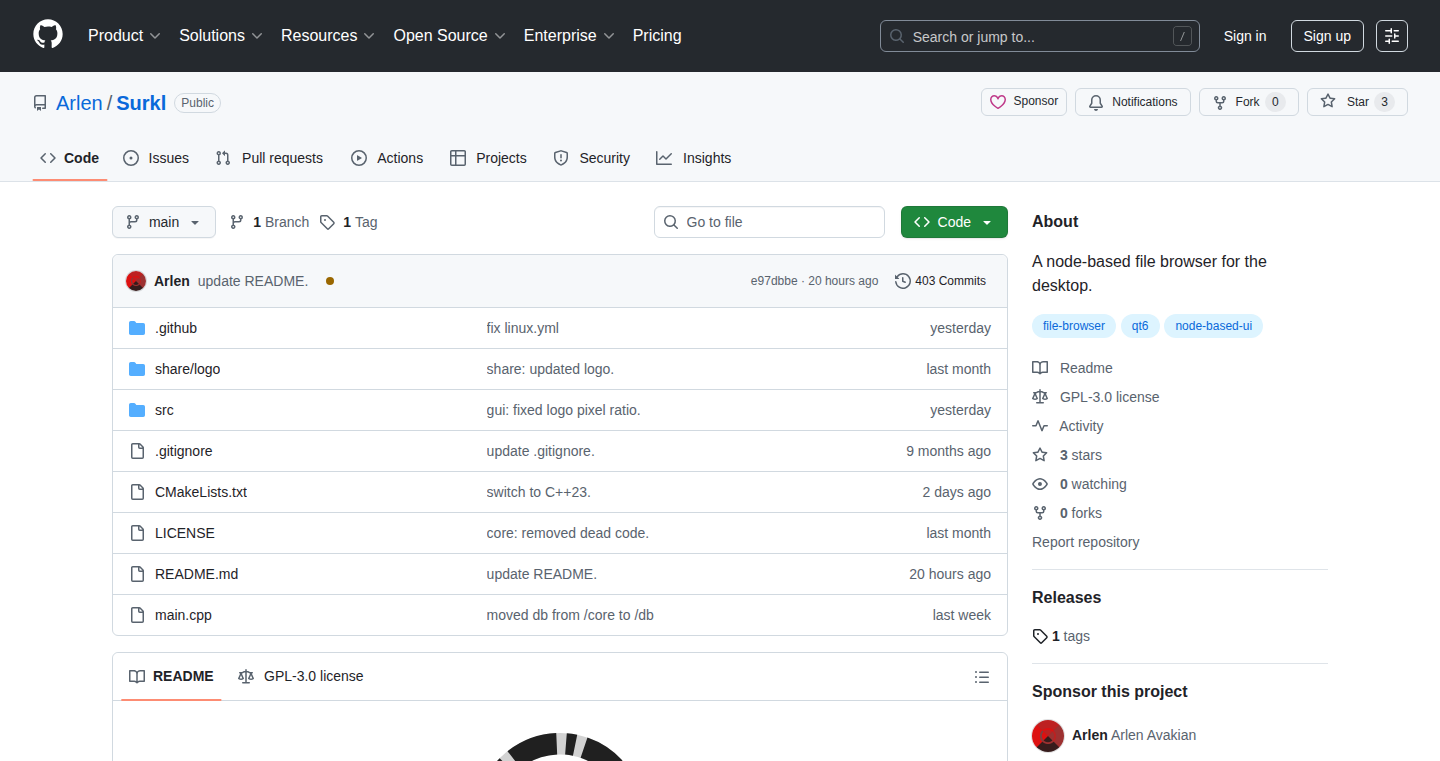Open the Surkl repository name link
The height and width of the screenshot is (761, 1440).
coord(141,103)
